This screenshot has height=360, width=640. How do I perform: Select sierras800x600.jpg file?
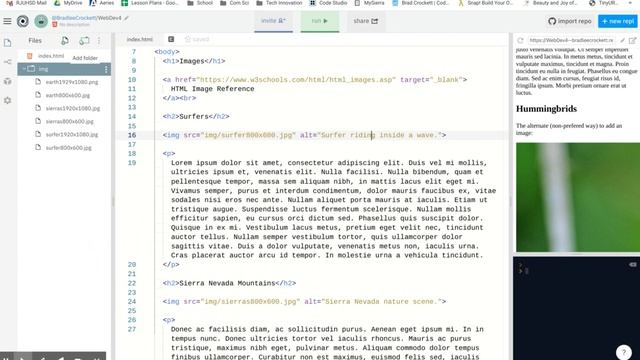tap(69, 121)
